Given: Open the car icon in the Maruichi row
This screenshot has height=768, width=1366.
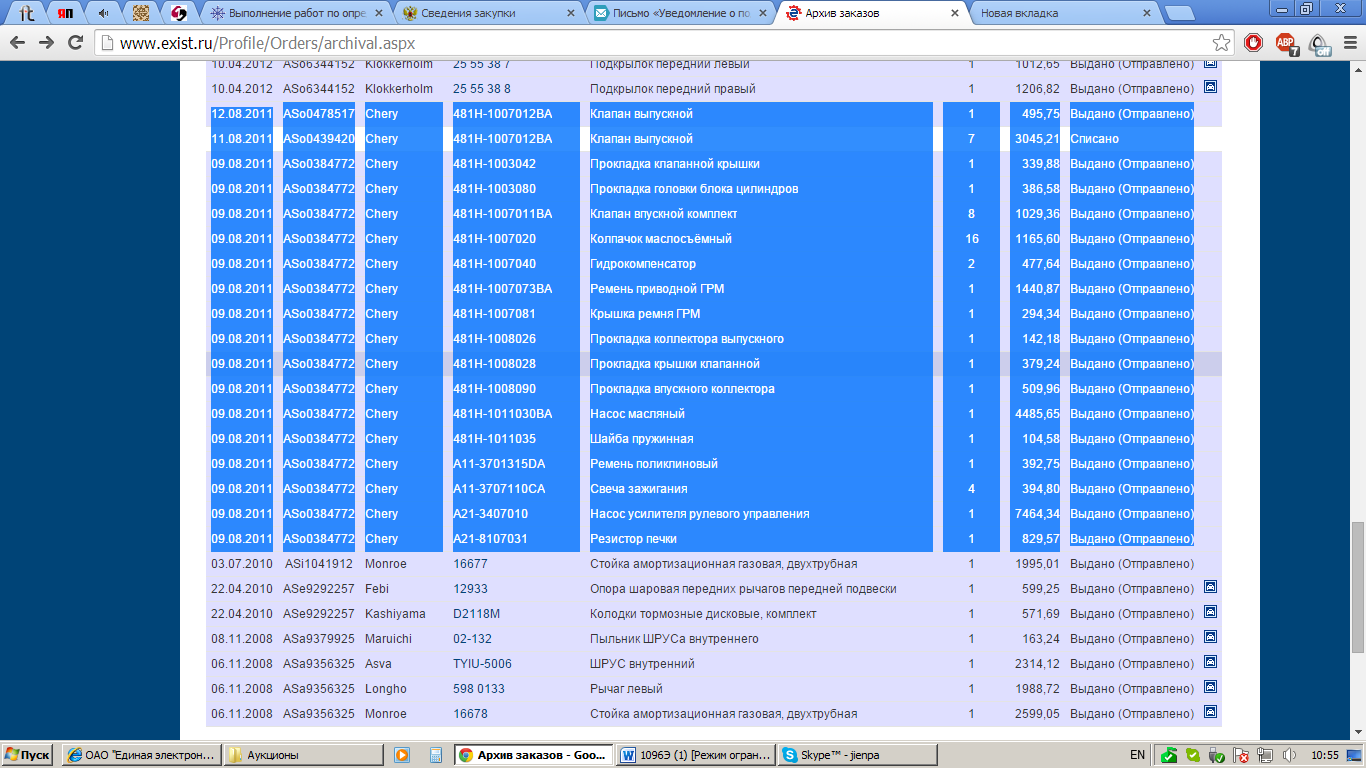Looking at the screenshot, I should pos(1209,637).
